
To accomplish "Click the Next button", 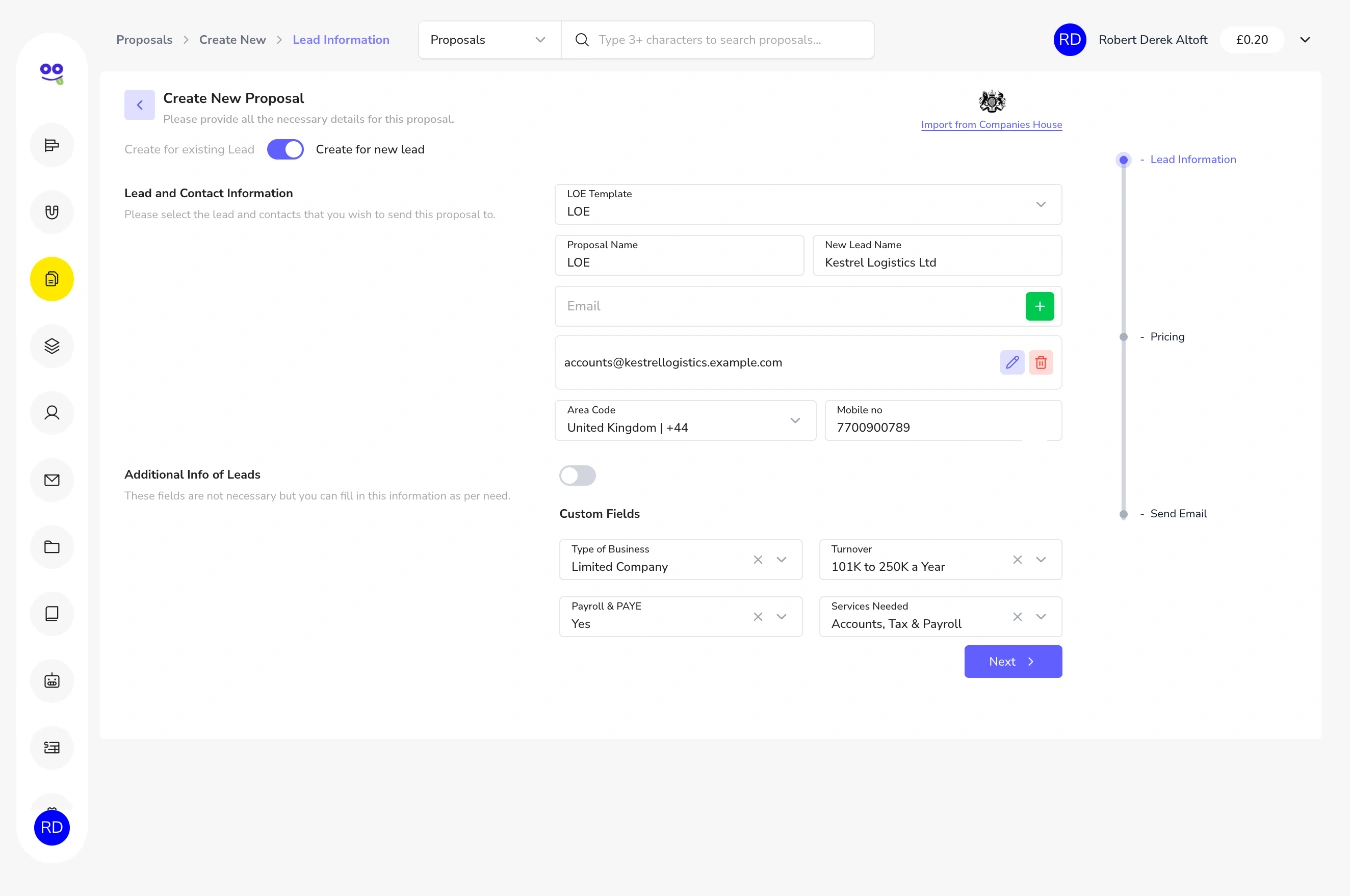I will click(1013, 662).
